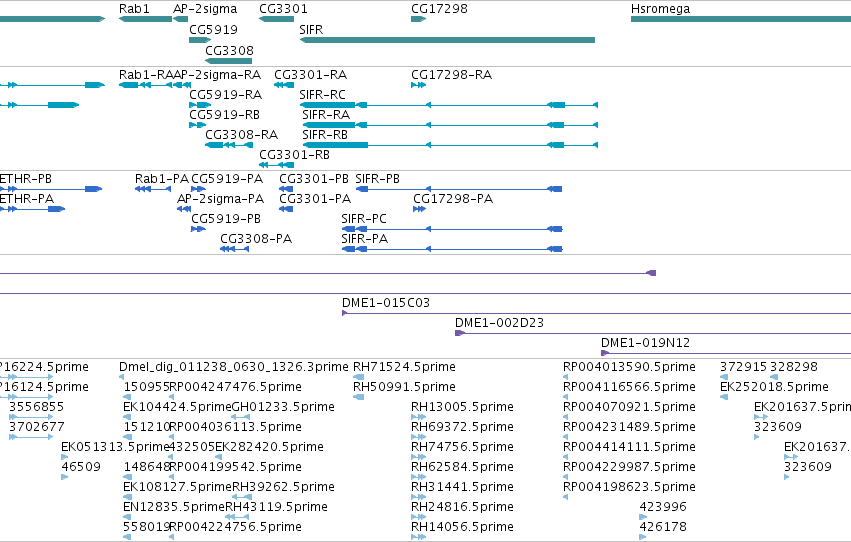Select EST RH69372.5prime
851x542 pixels.
(x=462, y=427)
